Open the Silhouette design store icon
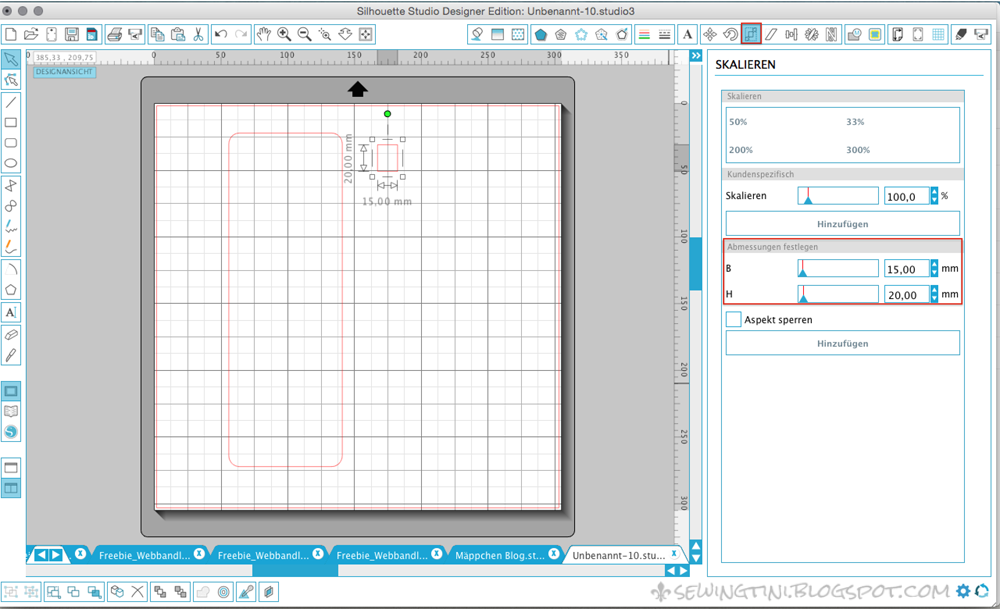 [11, 432]
